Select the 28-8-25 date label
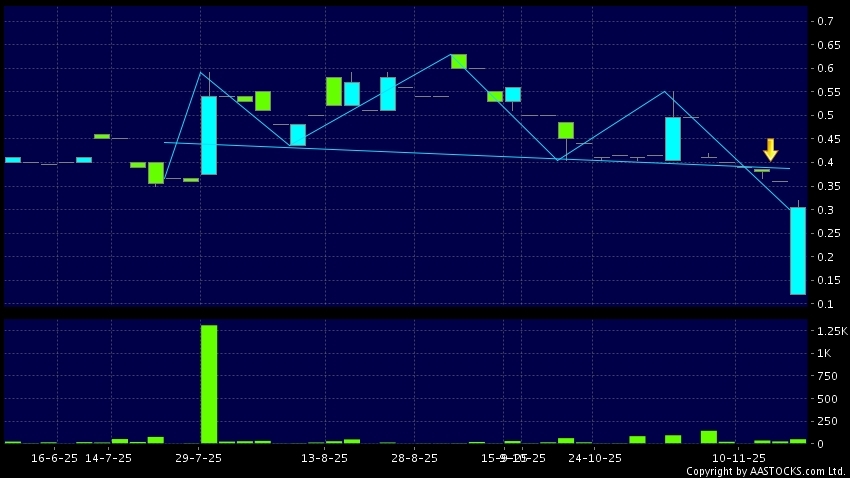Image resolution: width=850 pixels, height=478 pixels. pyautogui.click(x=414, y=458)
